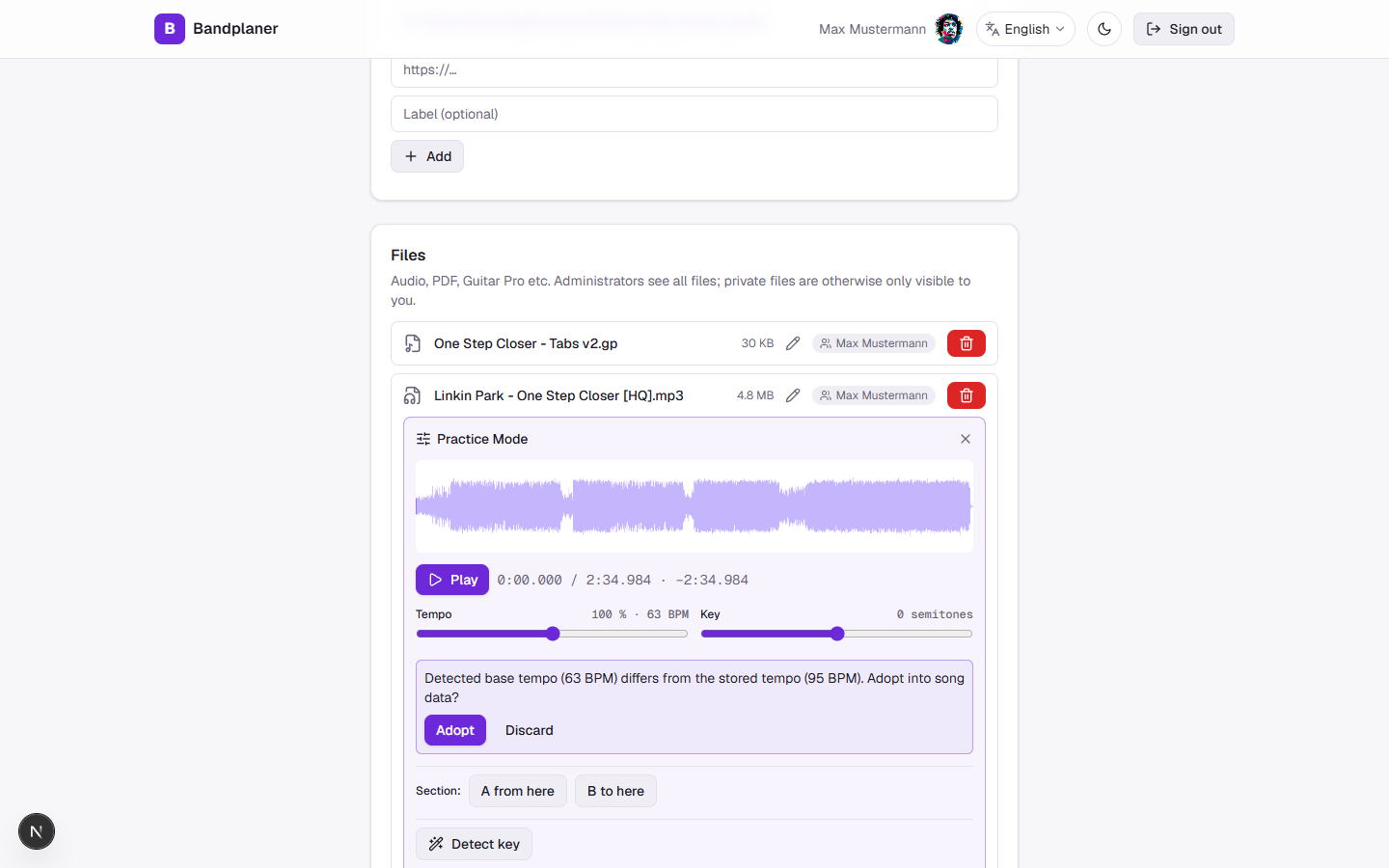
Task: Click the Sign out button
Action: pos(1184,29)
